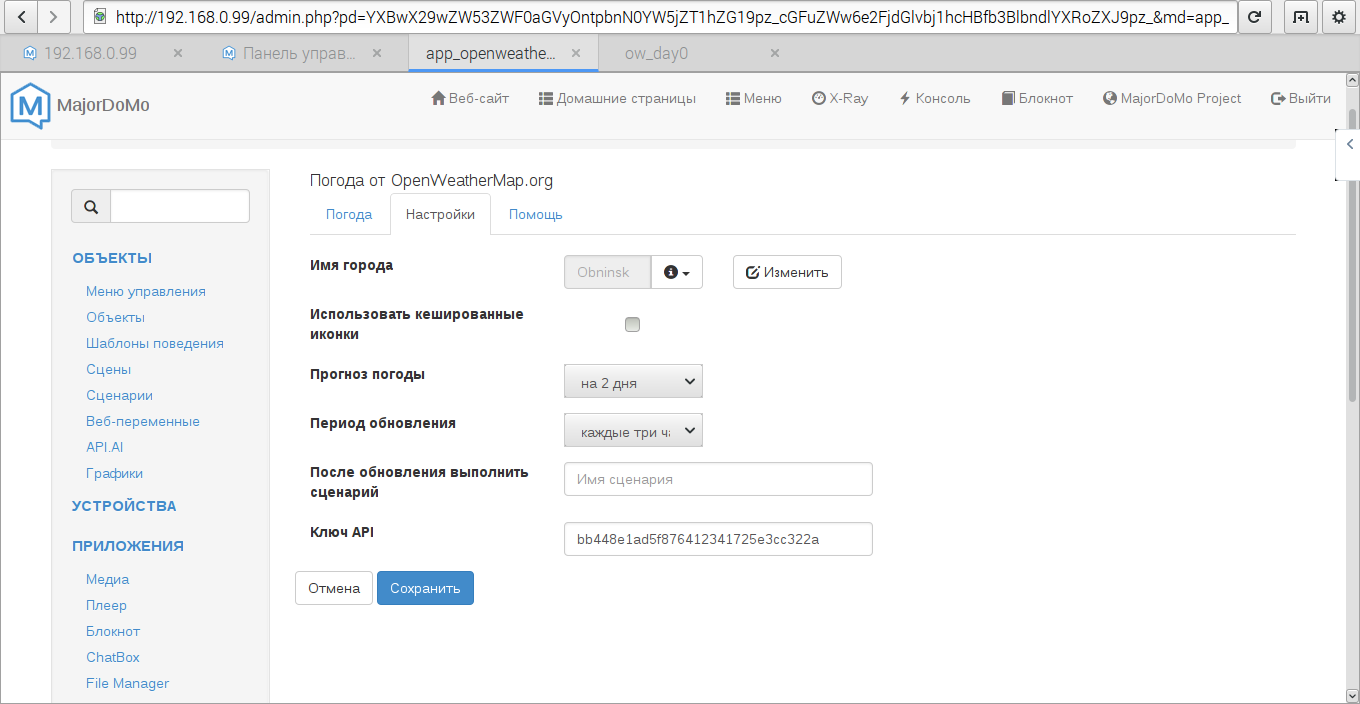The image size is (1360, 704).
Task: Open API.AI in sidebar
Action: [x=105, y=447]
